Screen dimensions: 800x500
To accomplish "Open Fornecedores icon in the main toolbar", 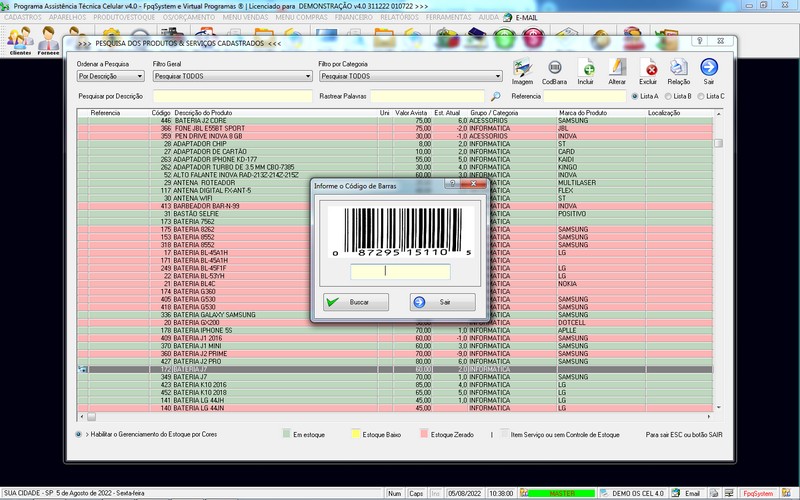I will coord(48,40).
